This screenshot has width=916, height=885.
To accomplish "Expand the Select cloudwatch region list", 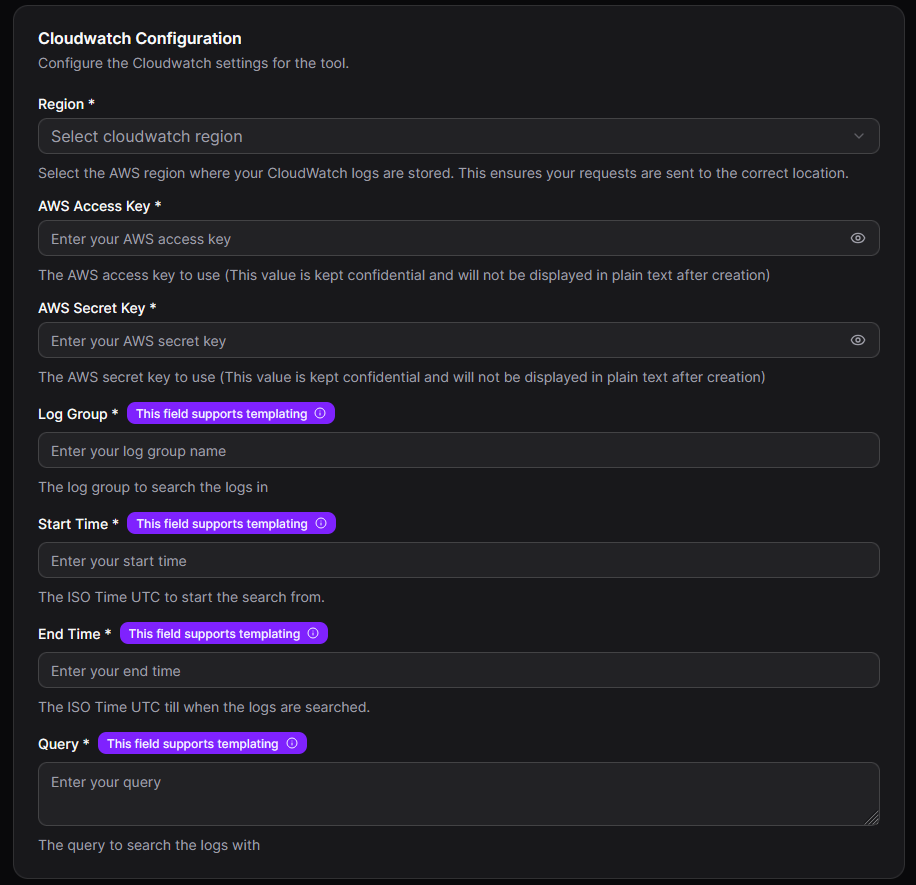I will coord(458,136).
